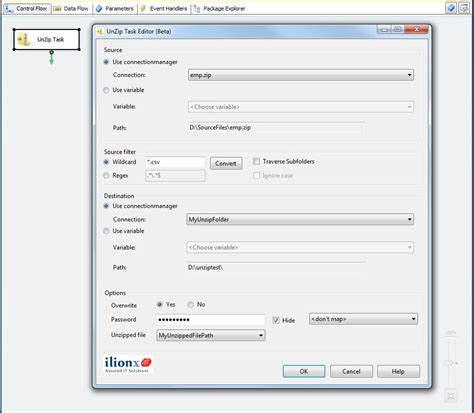This screenshot has height=413, width=474.
Task: Enable the Traverse Subfolders checkbox
Action: point(256,162)
